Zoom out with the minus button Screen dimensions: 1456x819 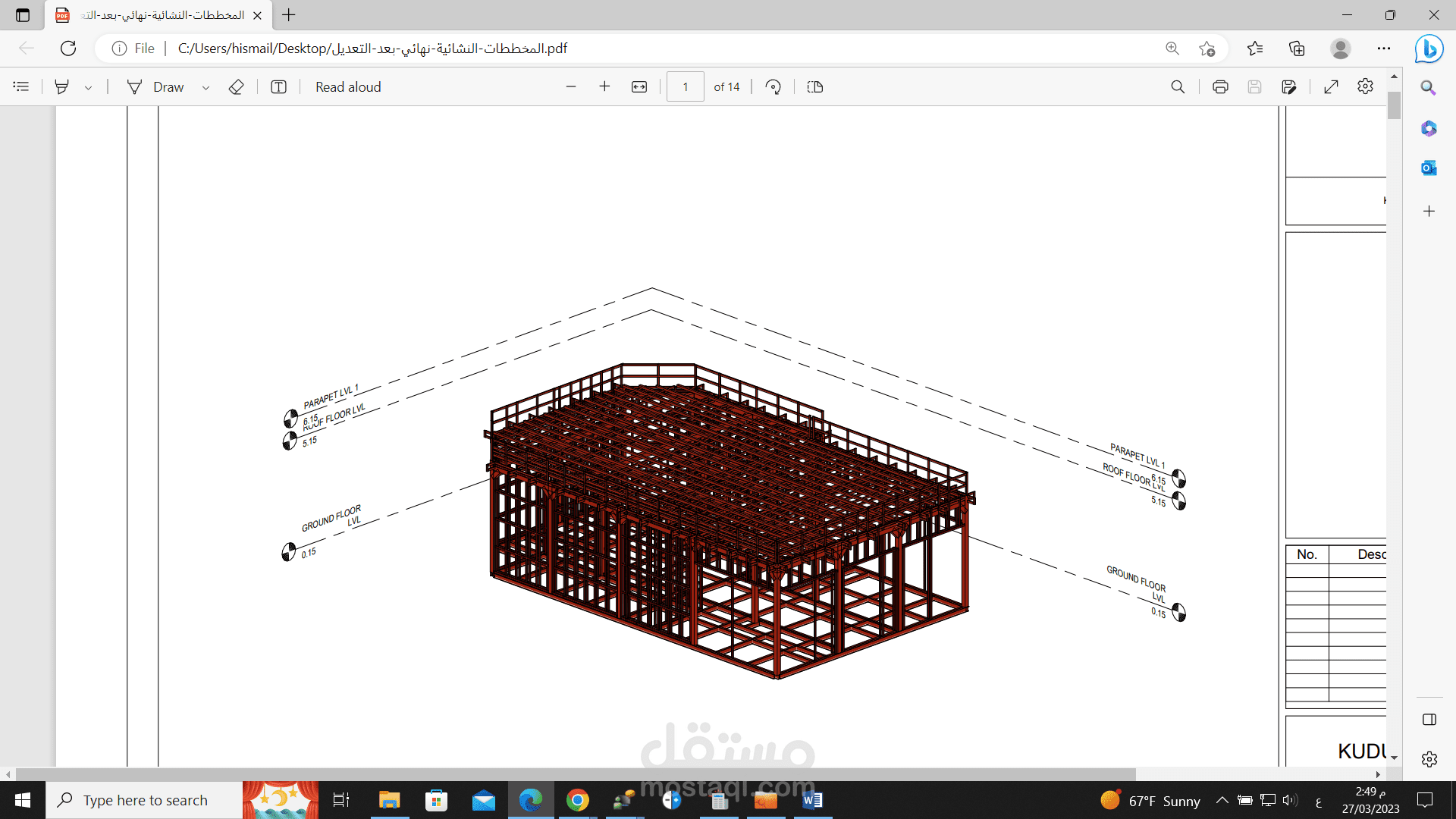point(571,87)
